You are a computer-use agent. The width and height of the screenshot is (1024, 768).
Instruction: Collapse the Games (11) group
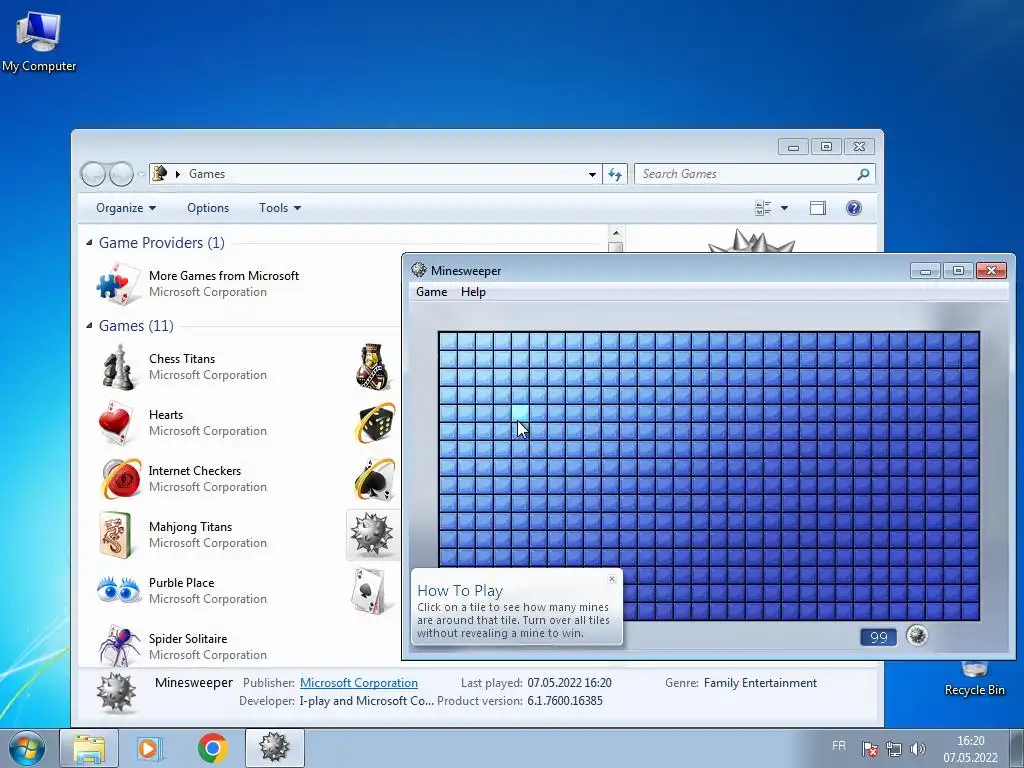point(89,325)
